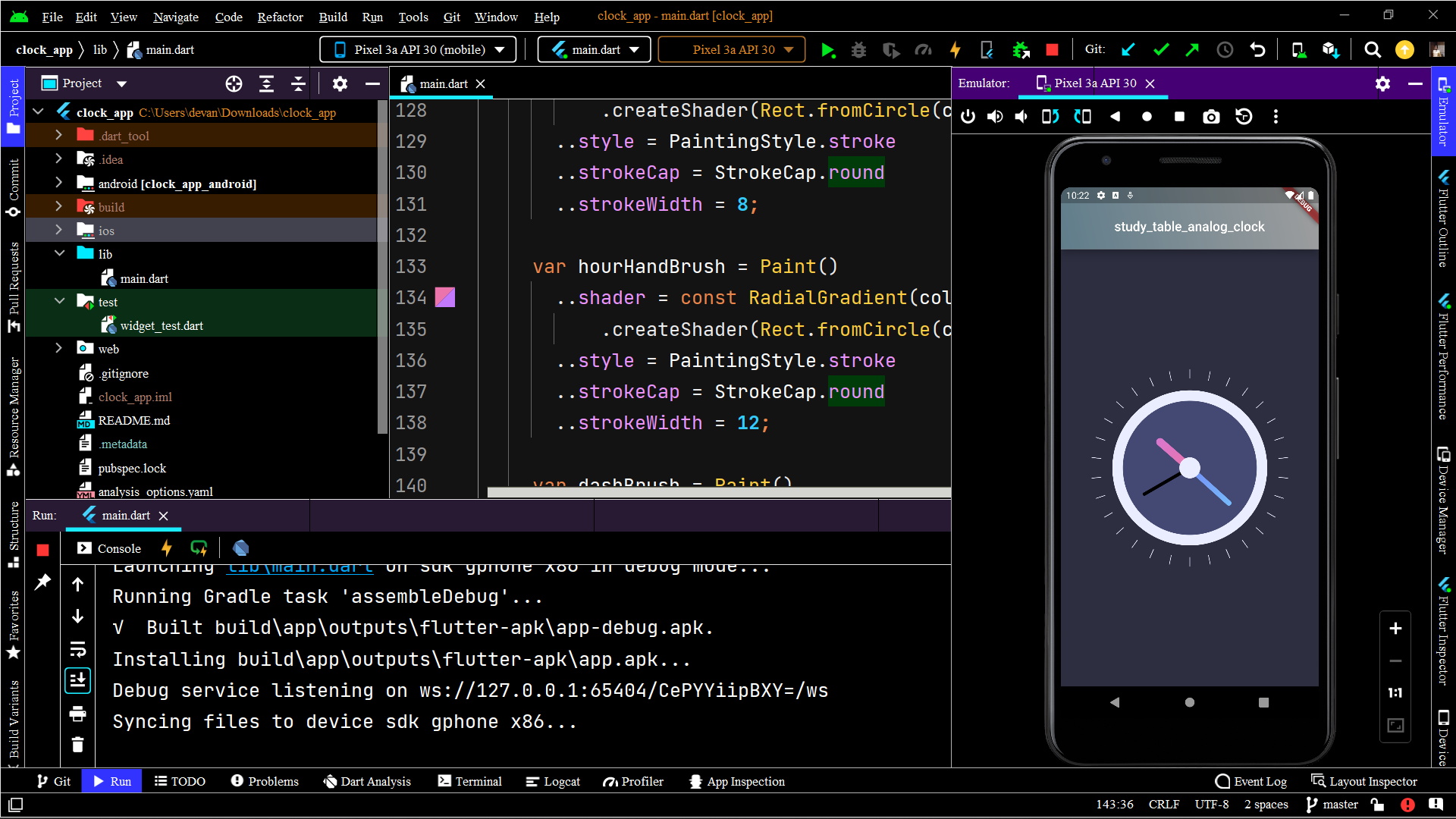The image size is (1456, 819).
Task: Take emulator screenshot with camera icon
Action: (1211, 117)
